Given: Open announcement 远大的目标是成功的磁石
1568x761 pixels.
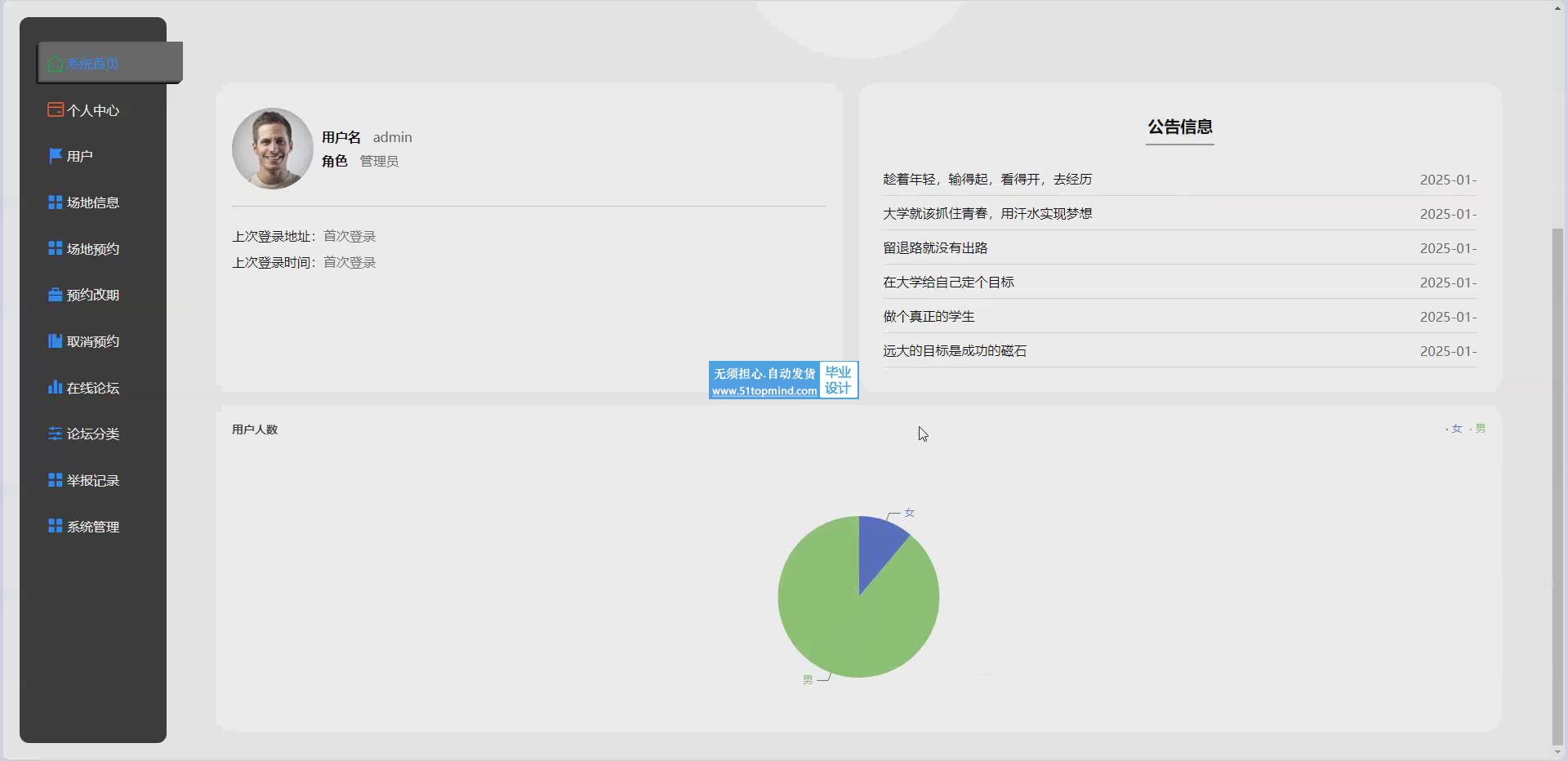Looking at the screenshot, I should tap(955, 351).
